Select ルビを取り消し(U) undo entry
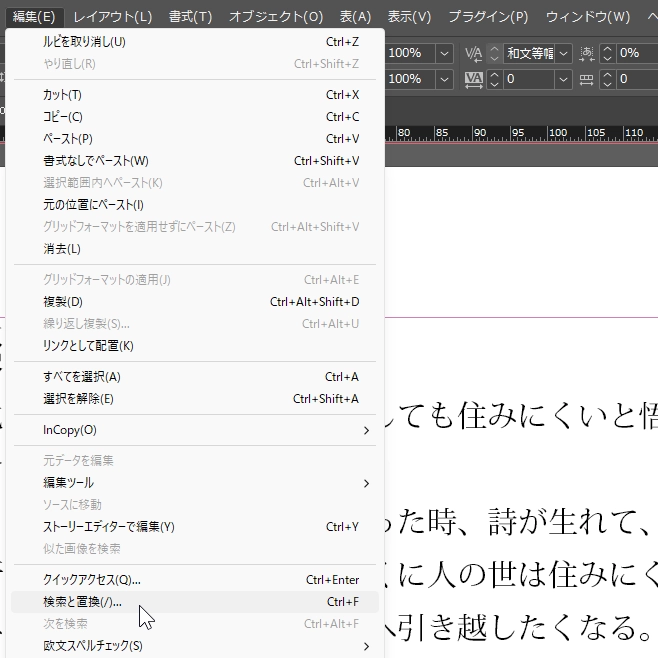The width and height of the screenshot is (658, 658). (x=85, y=42)
